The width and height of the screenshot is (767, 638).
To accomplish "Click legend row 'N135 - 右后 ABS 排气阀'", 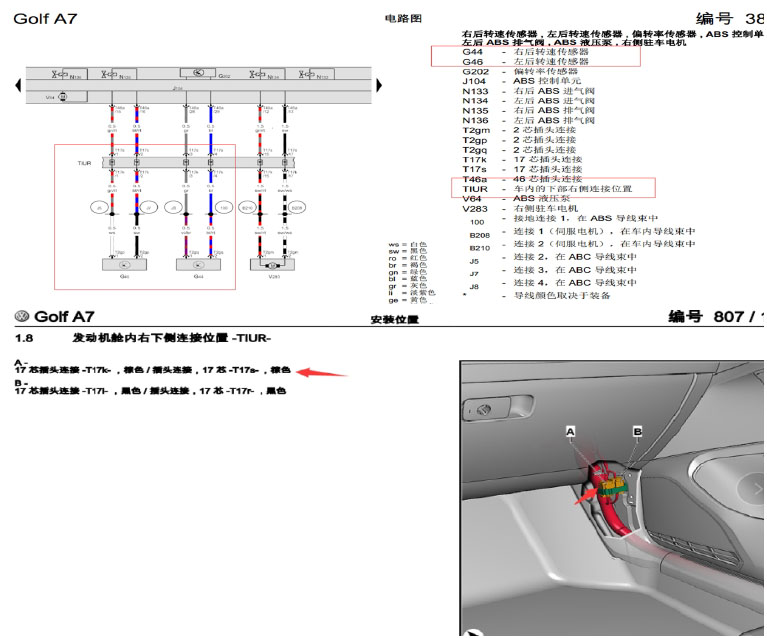I will [x=529, y=111].
